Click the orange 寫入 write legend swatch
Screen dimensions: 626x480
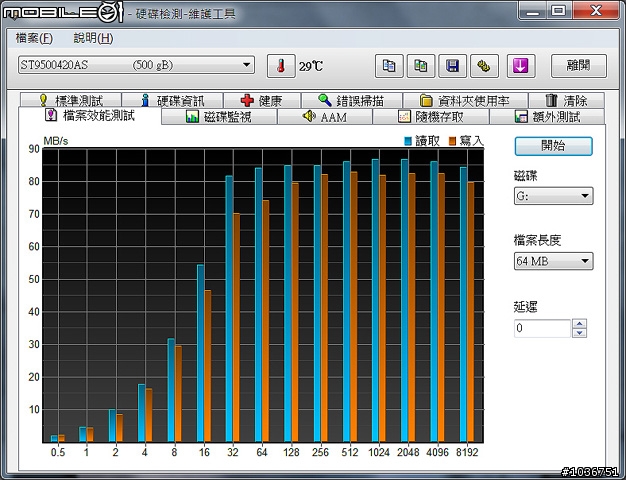click(x=452, y=141)
